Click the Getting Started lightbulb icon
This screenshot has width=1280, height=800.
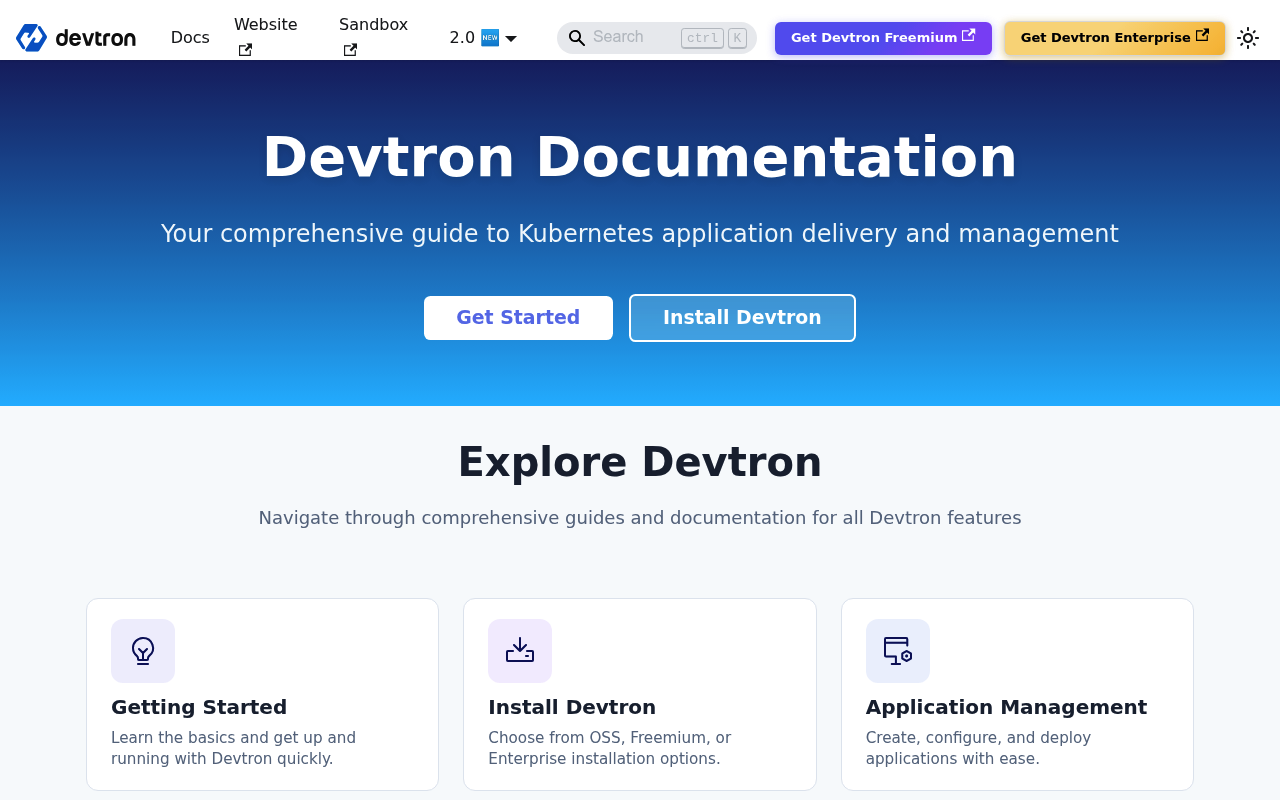click(143, 651)
